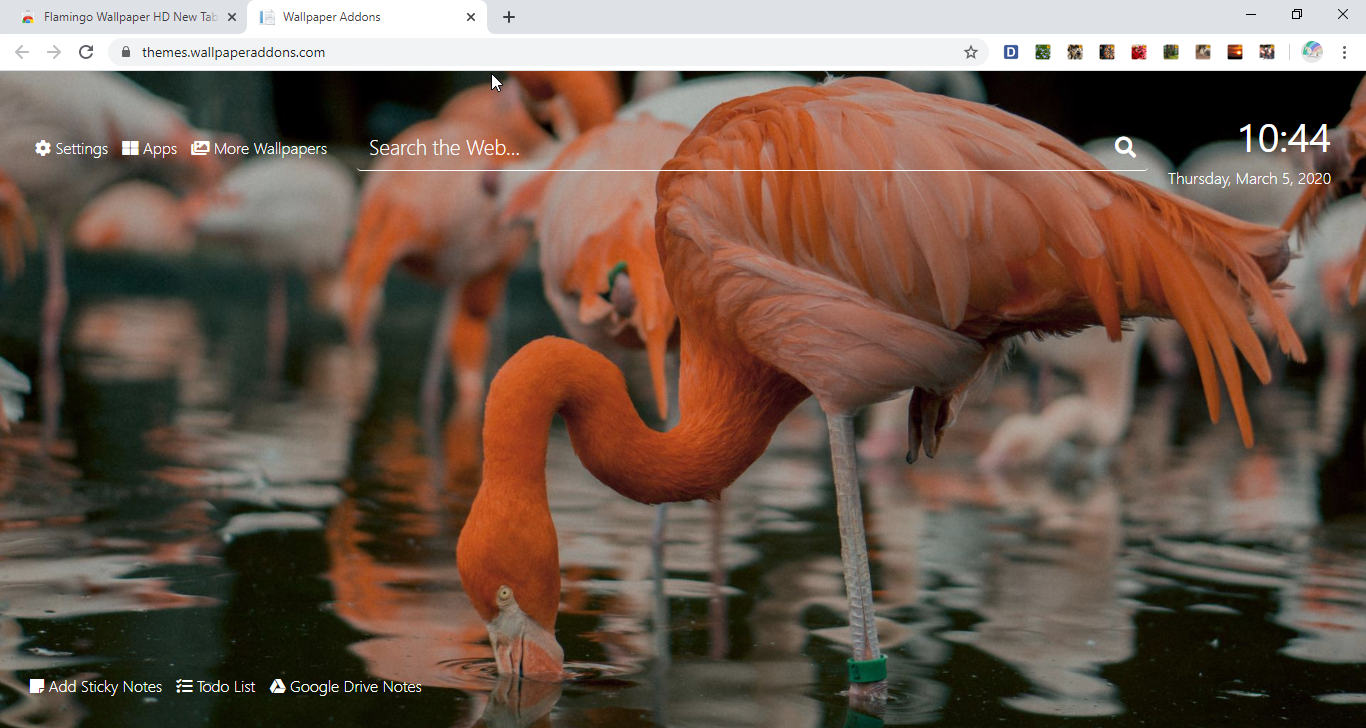Viewport: 1366px width, 728px height.
Task: Click the flamingo wallpaper extension icon
Action: pyautogui.click(x=1267, y=52)
